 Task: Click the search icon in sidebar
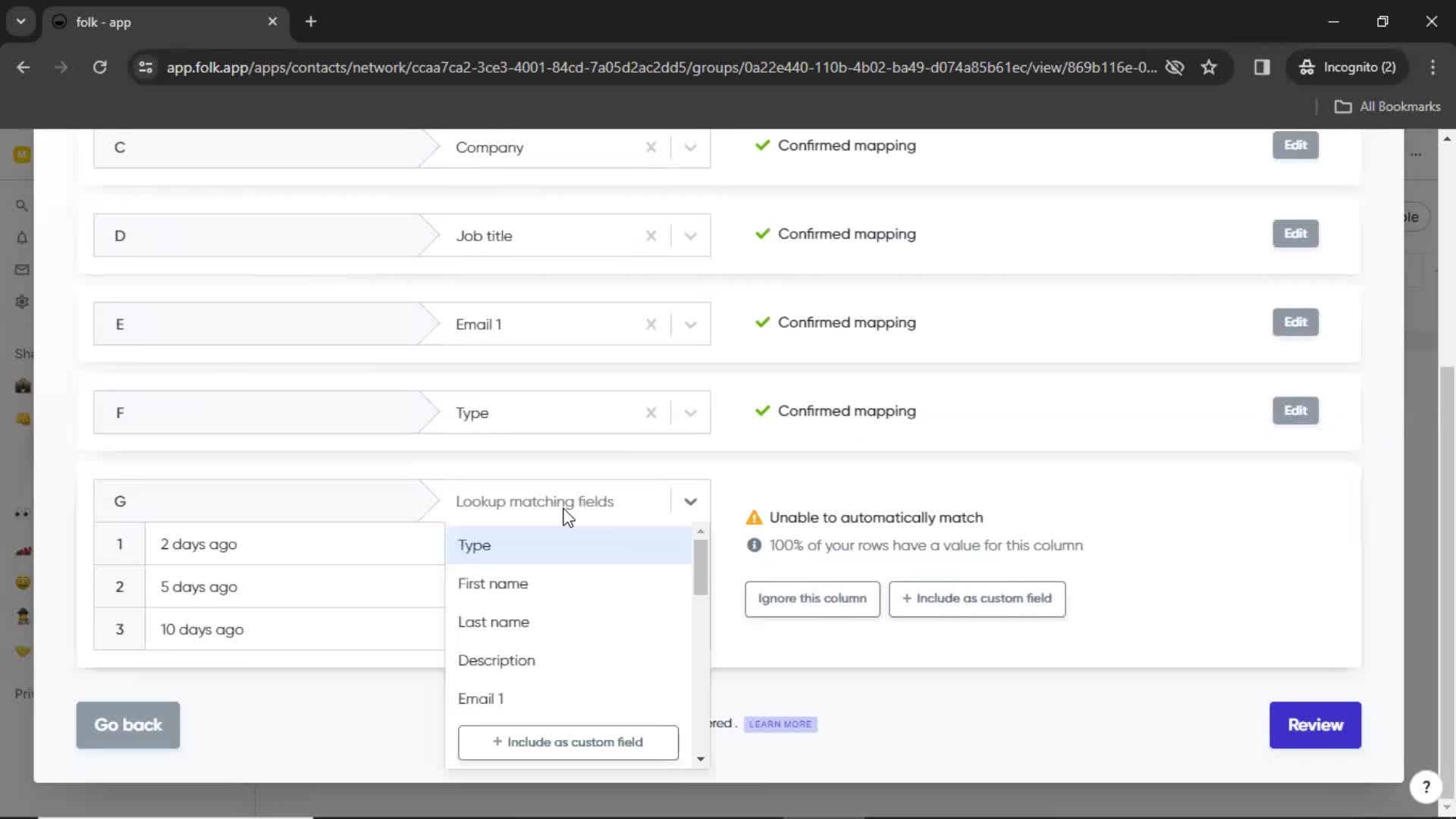22,204
